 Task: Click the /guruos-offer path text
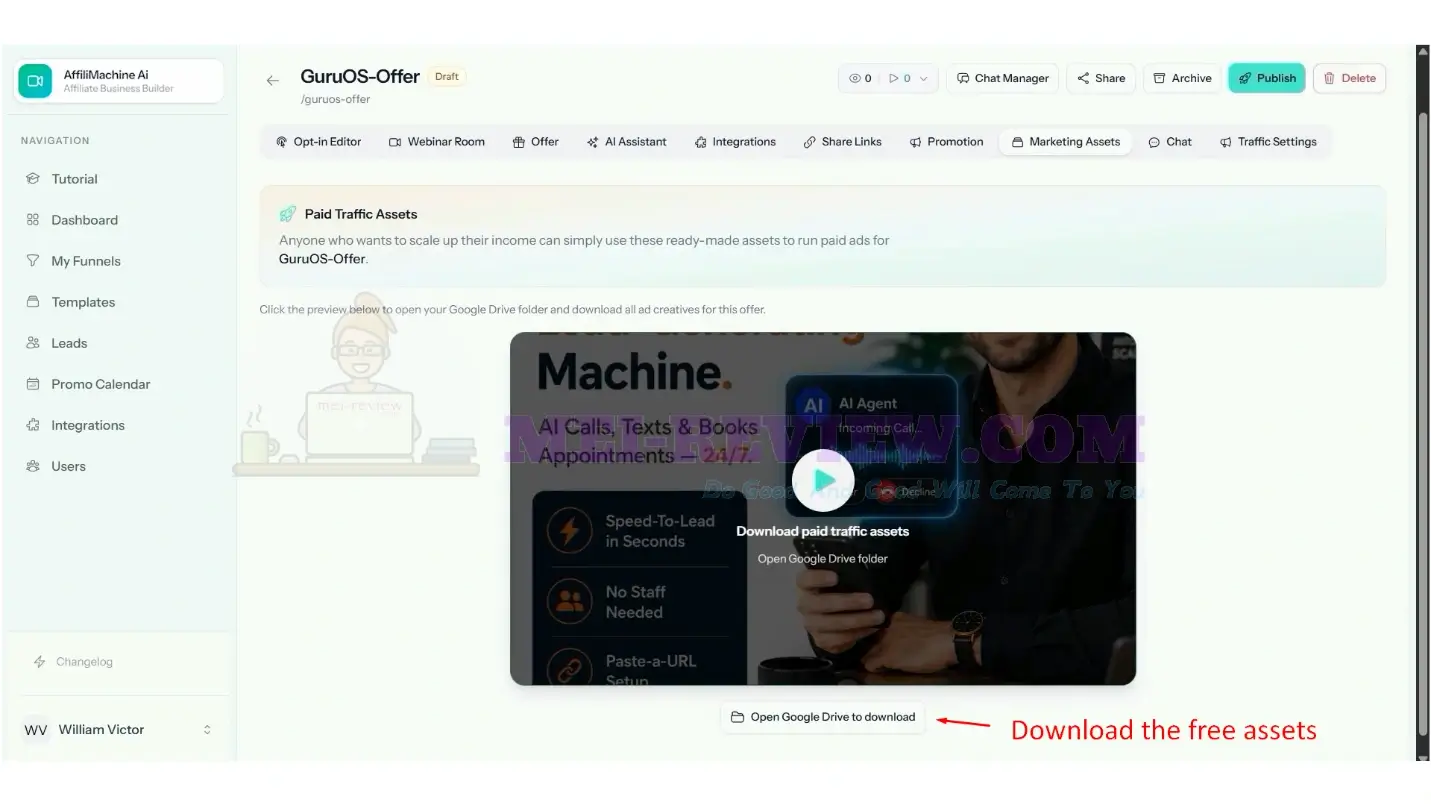coord(335,99)
